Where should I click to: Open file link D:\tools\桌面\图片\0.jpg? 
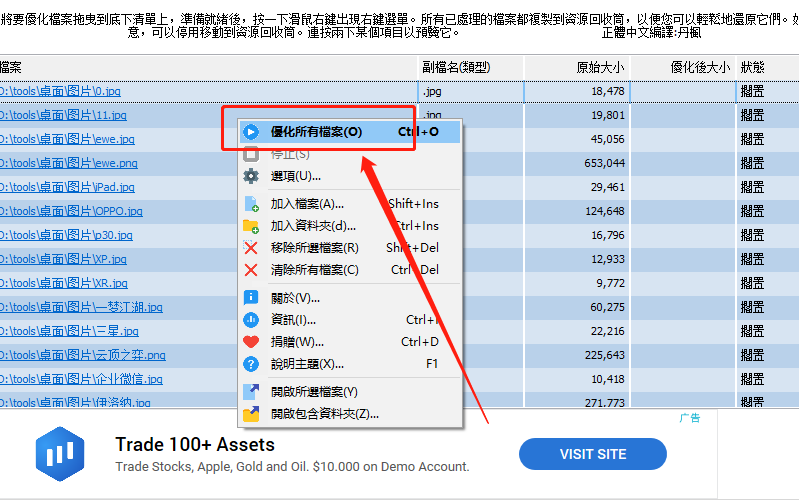click(60, 91)
